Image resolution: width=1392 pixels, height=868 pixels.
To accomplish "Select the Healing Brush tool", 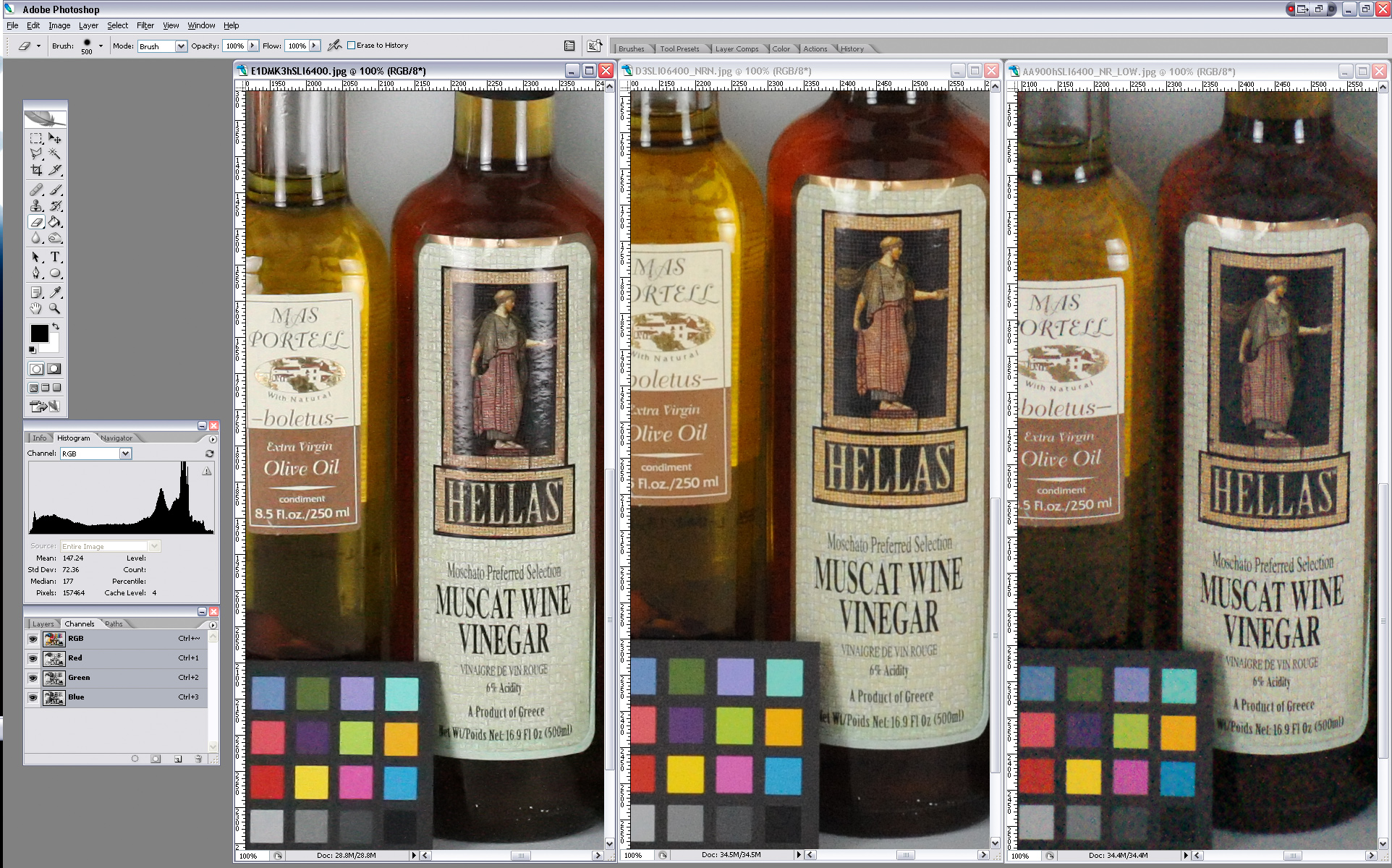I will 36,190.
